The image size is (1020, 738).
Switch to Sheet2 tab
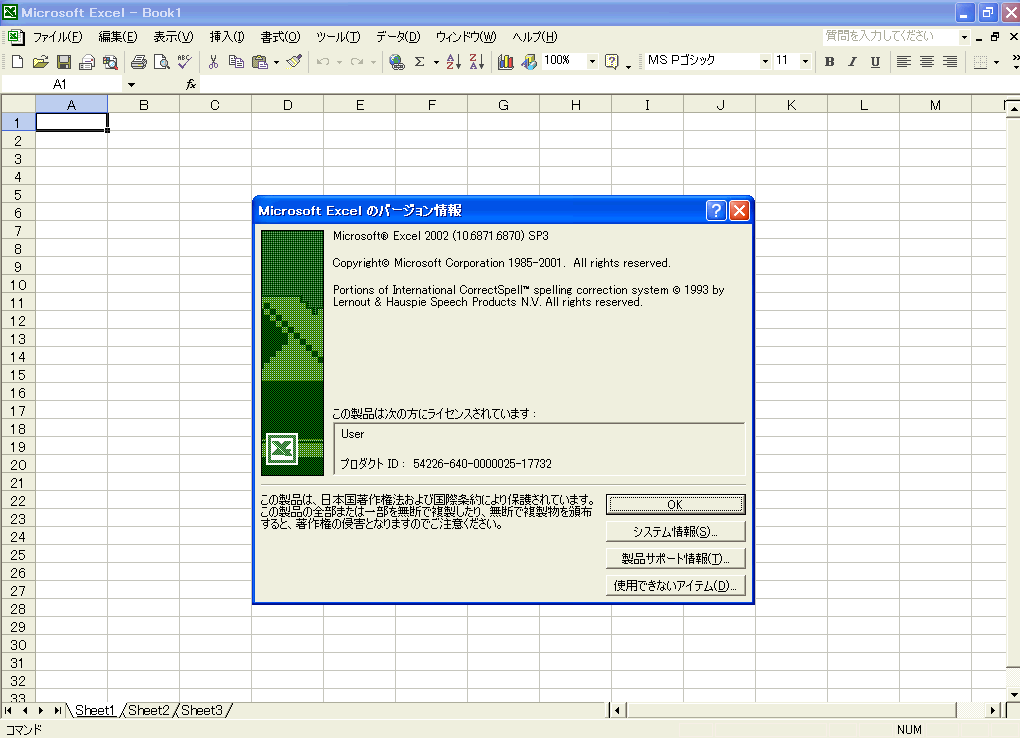pyautogui.click(x=148, y=710)
